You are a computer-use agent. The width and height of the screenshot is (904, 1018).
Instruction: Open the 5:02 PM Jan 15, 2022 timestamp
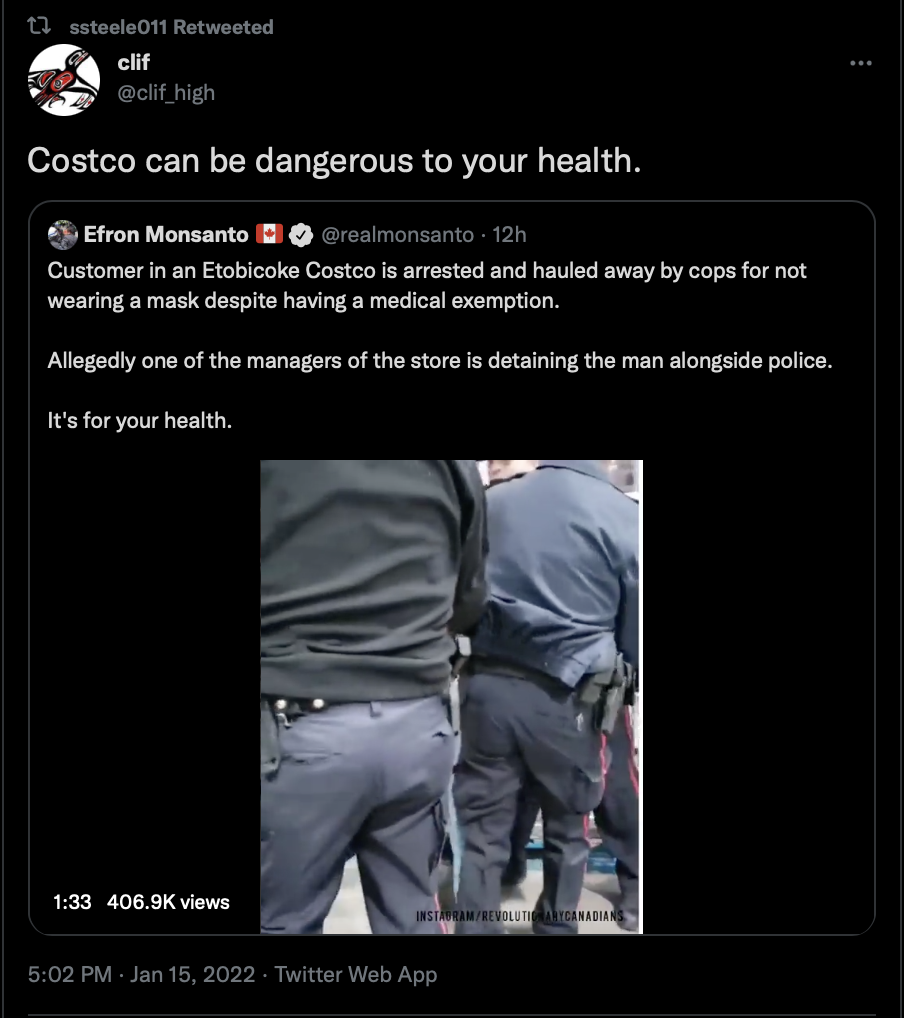point(142,975)
